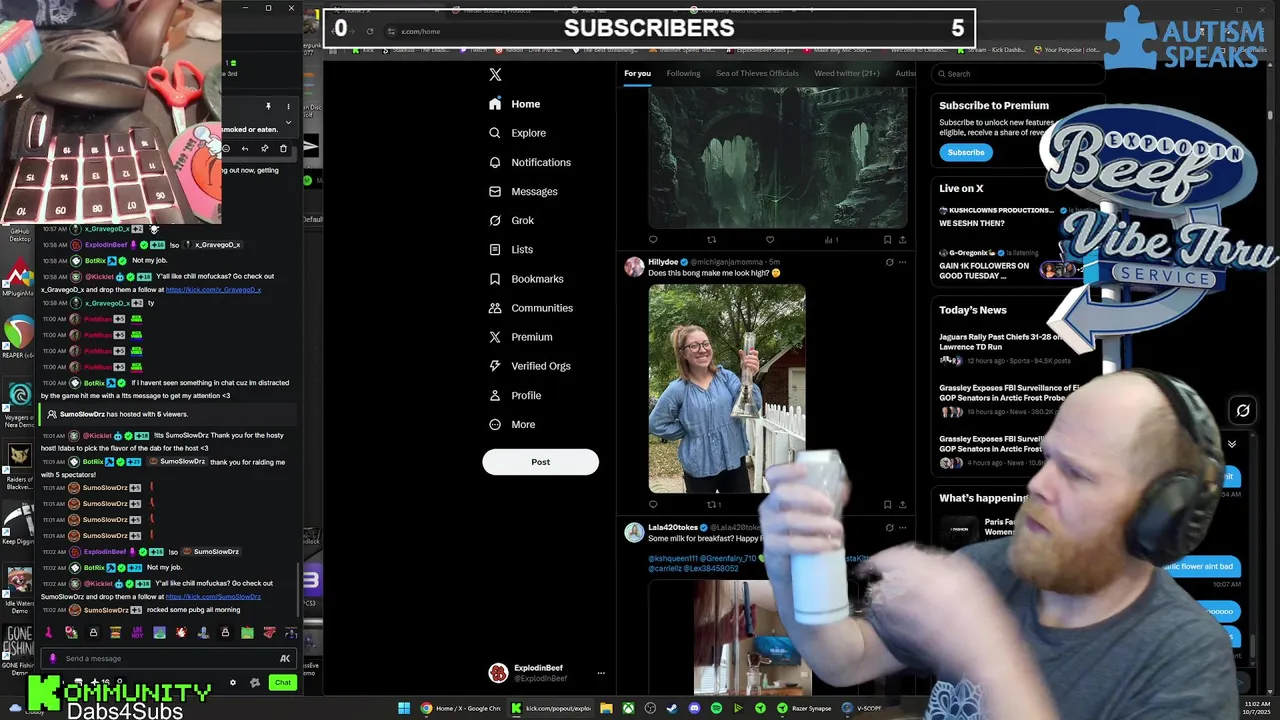The width and height of the screenshot is (1280, 720).
Task: Open Lists in the X sidebar
Action: click(x=511, y=249)
